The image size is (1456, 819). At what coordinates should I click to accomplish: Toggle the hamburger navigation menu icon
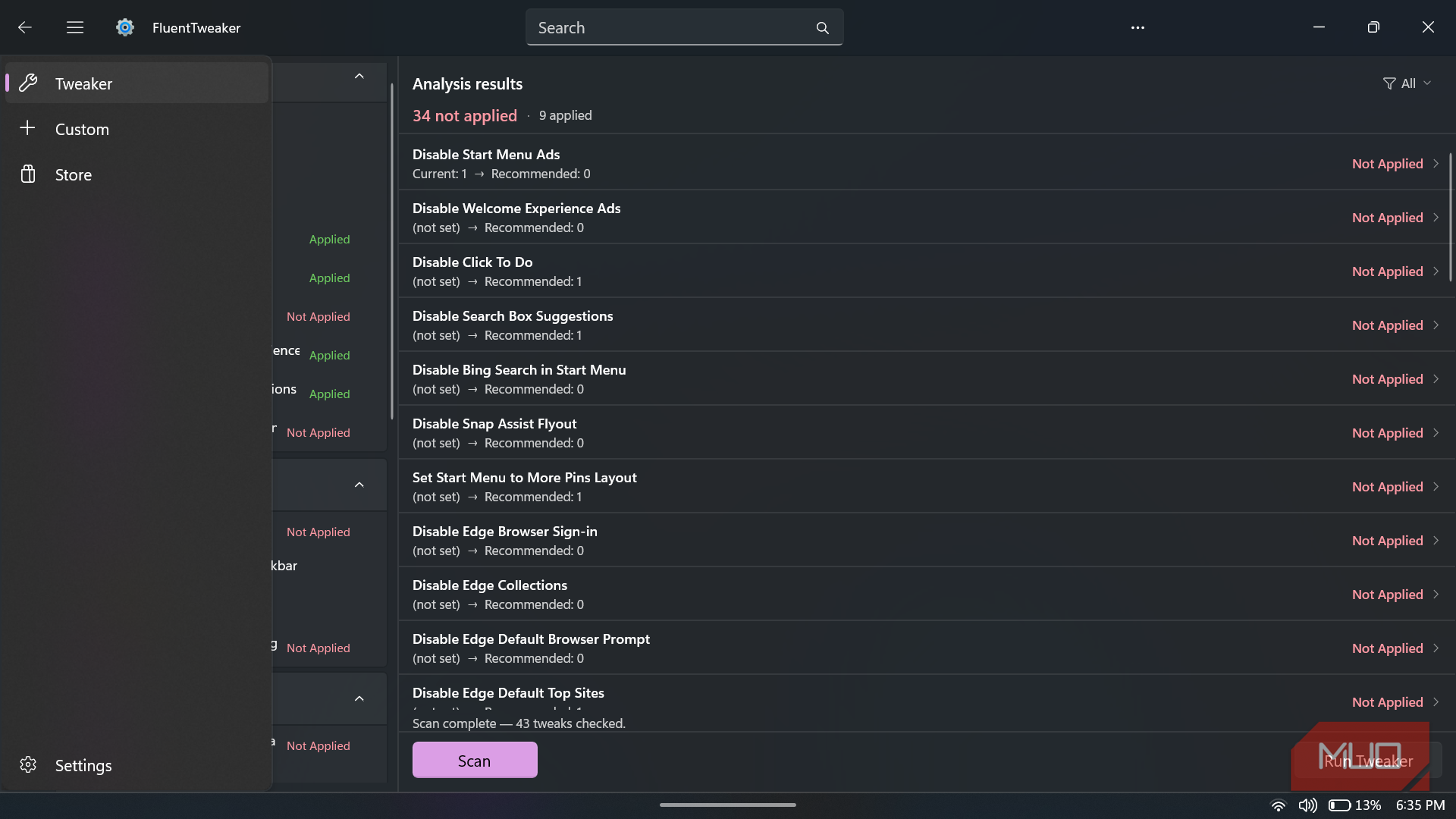point(75,27)
